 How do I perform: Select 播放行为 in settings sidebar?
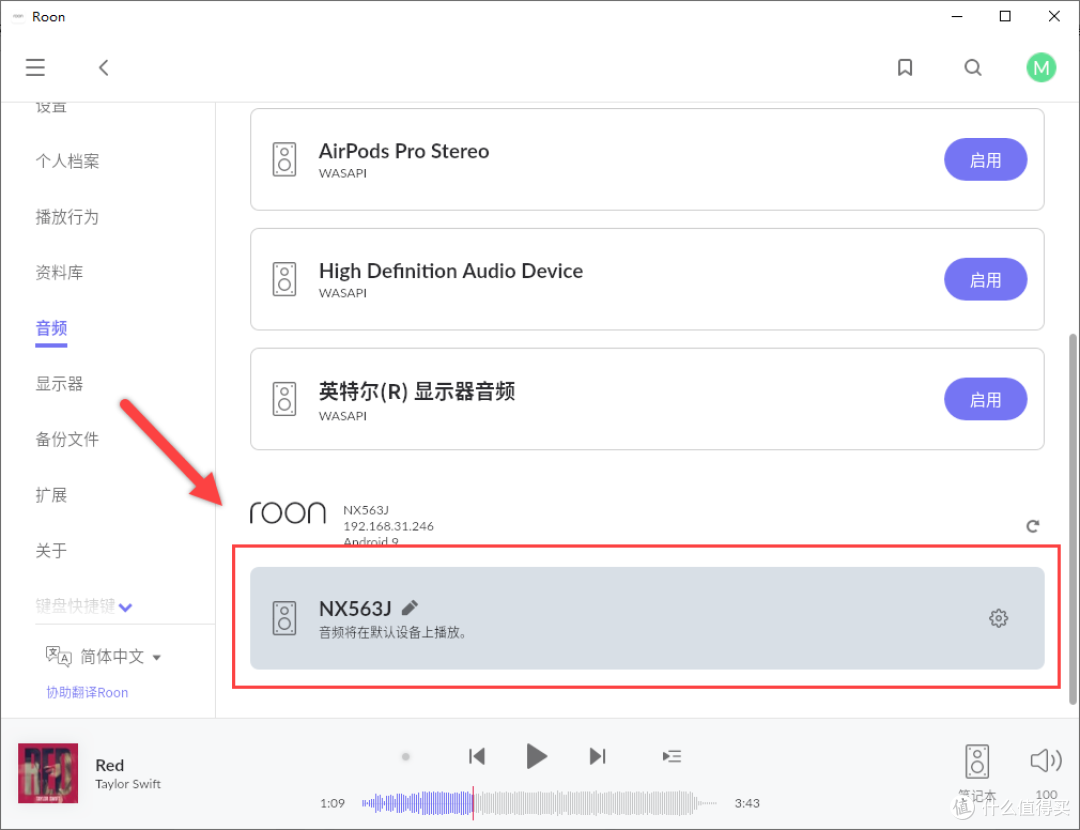[67, 217]
